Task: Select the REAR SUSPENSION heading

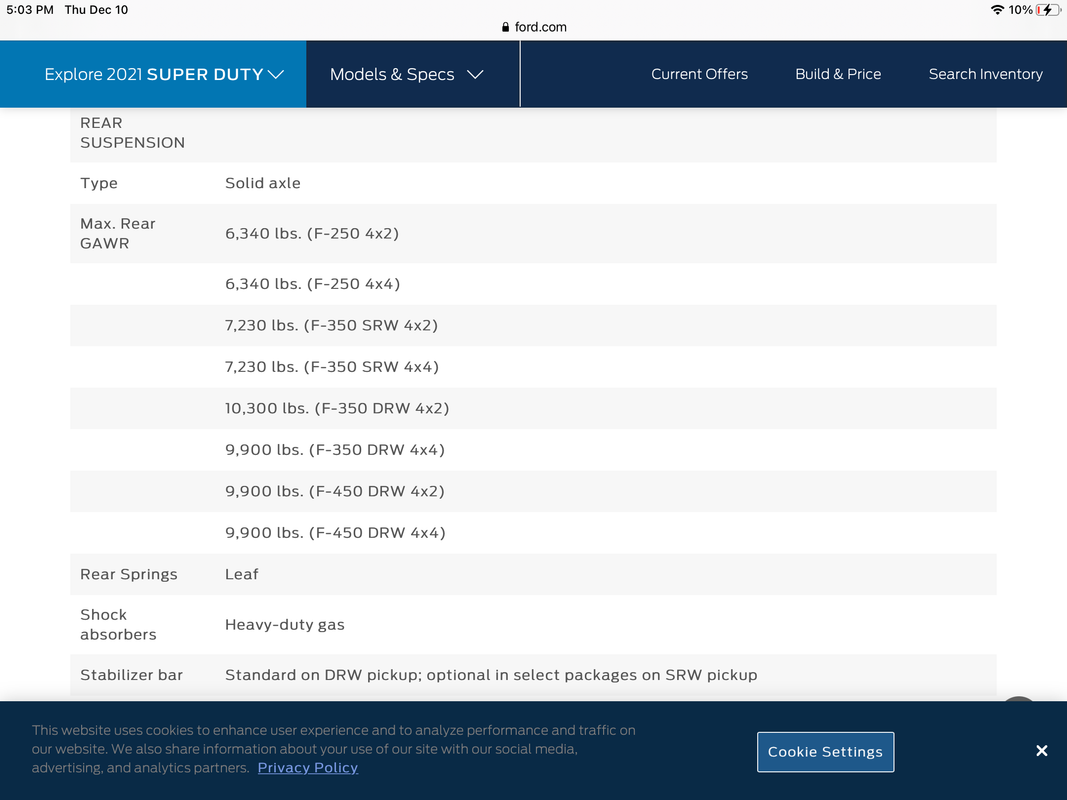Action: [x=132, y=133]
